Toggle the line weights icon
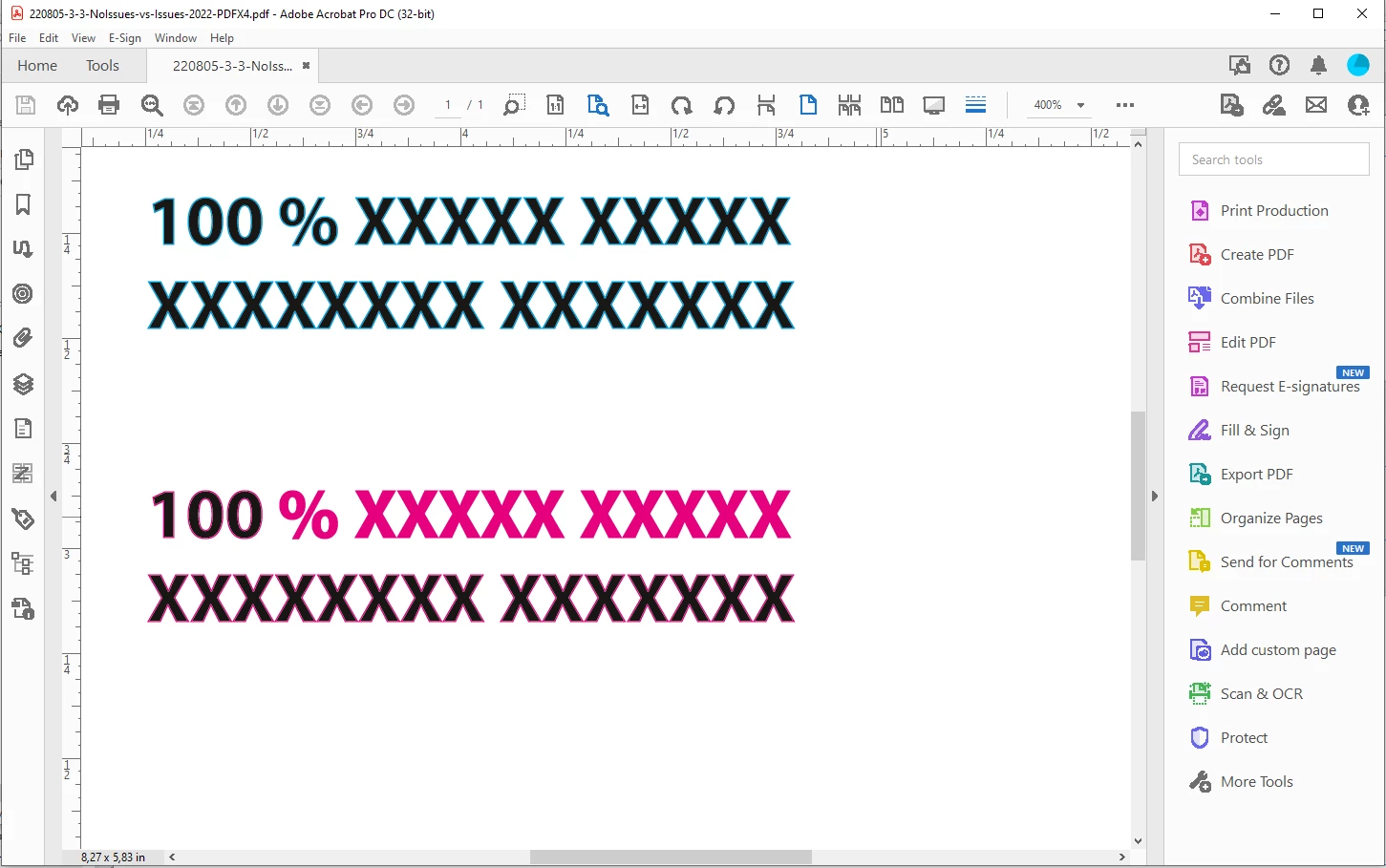This screenshot has height=868, width=1386. click(975, 105)
